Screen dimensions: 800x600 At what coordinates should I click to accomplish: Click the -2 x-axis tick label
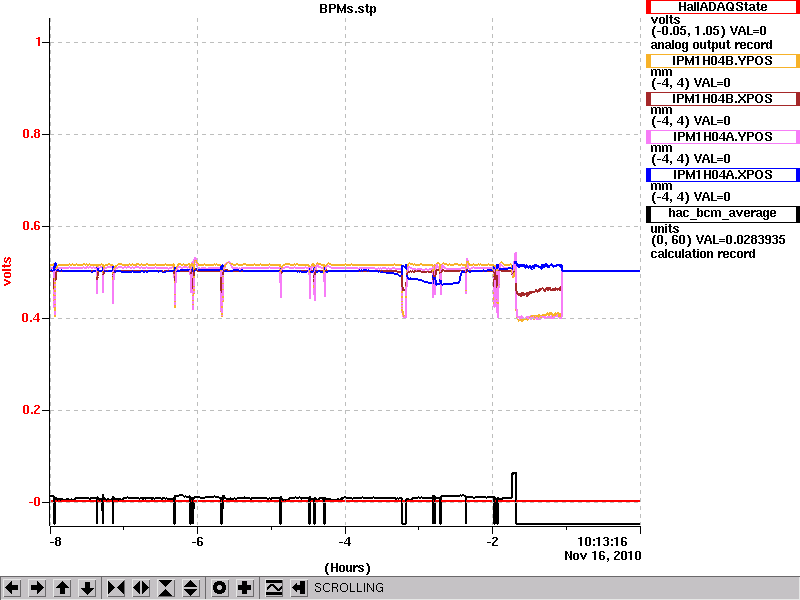(492, 542)
